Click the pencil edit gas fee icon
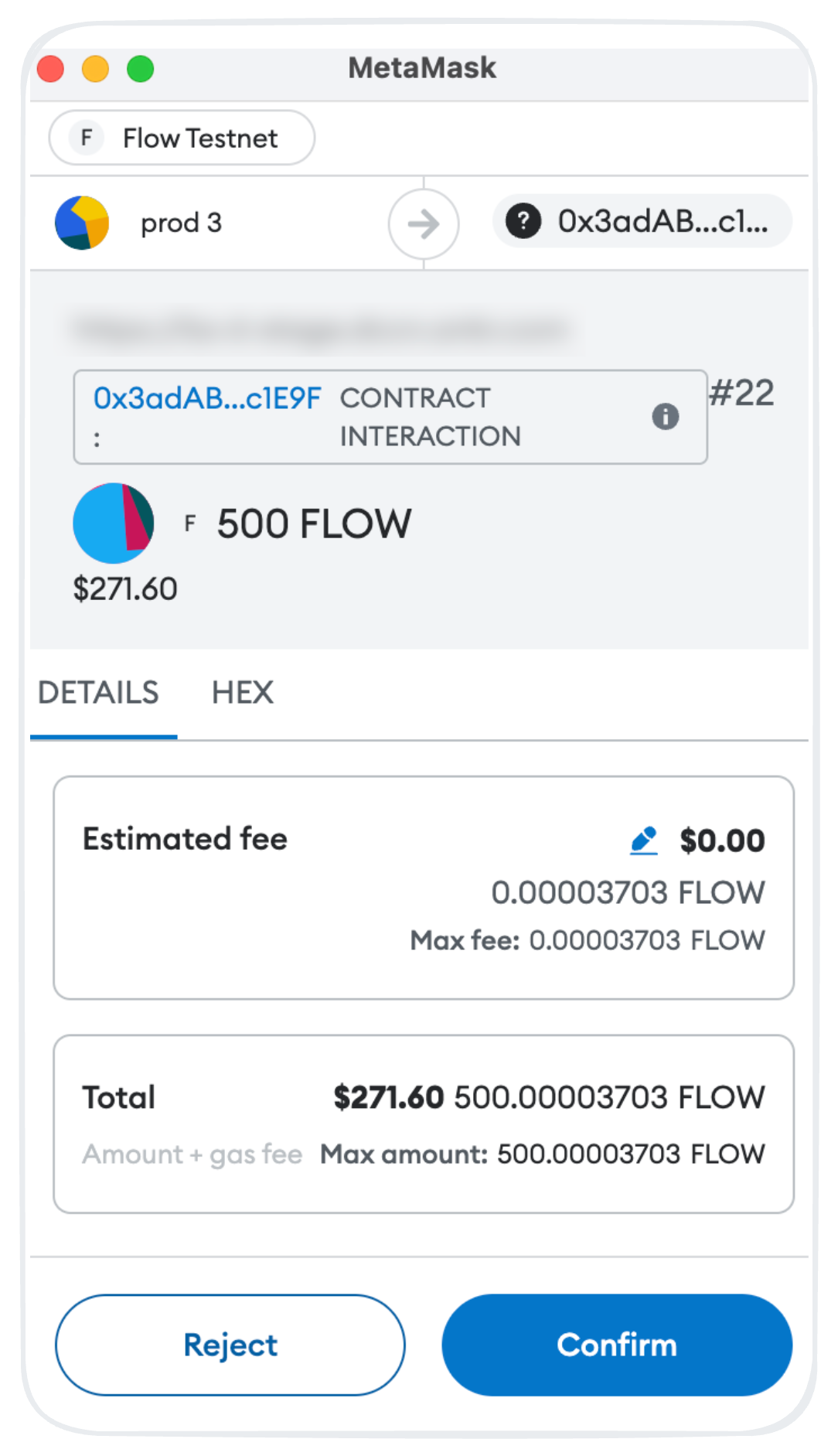This screenshot has height=1456, width=838. click(643, 841)
